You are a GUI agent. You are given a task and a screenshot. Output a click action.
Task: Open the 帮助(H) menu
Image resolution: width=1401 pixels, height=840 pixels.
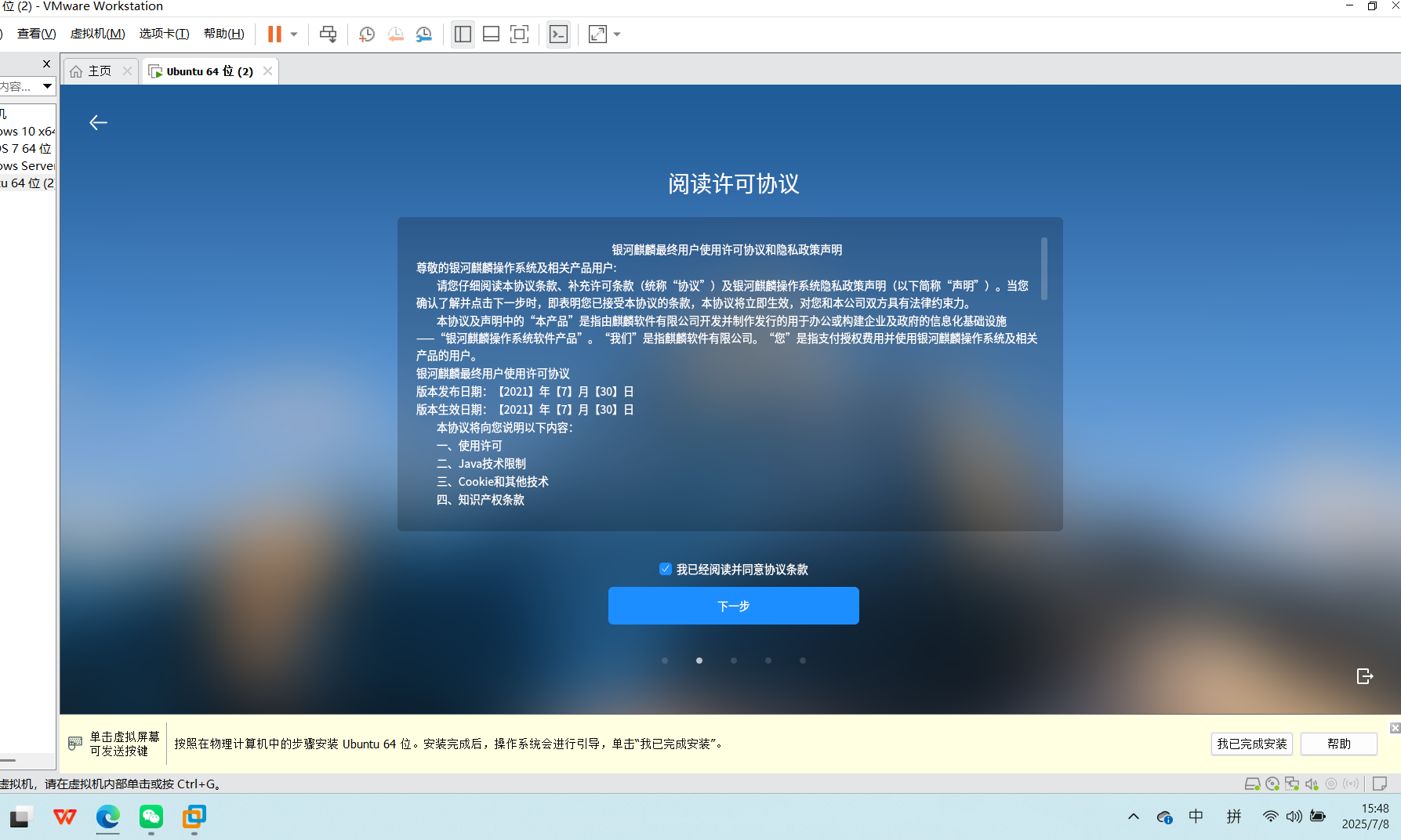point(223,34)
